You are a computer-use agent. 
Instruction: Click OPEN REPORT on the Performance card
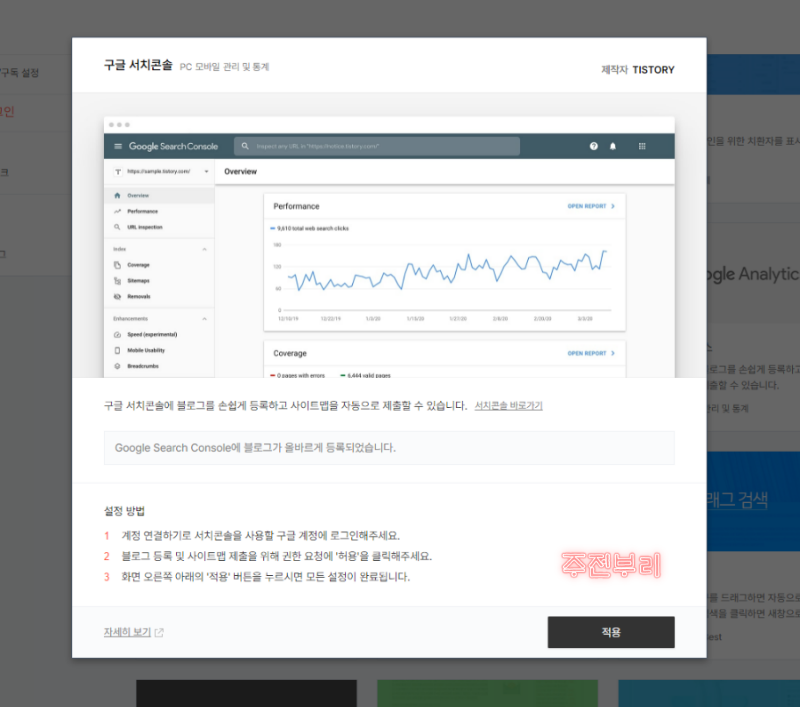pyautogui.click(x=591, y=206)
